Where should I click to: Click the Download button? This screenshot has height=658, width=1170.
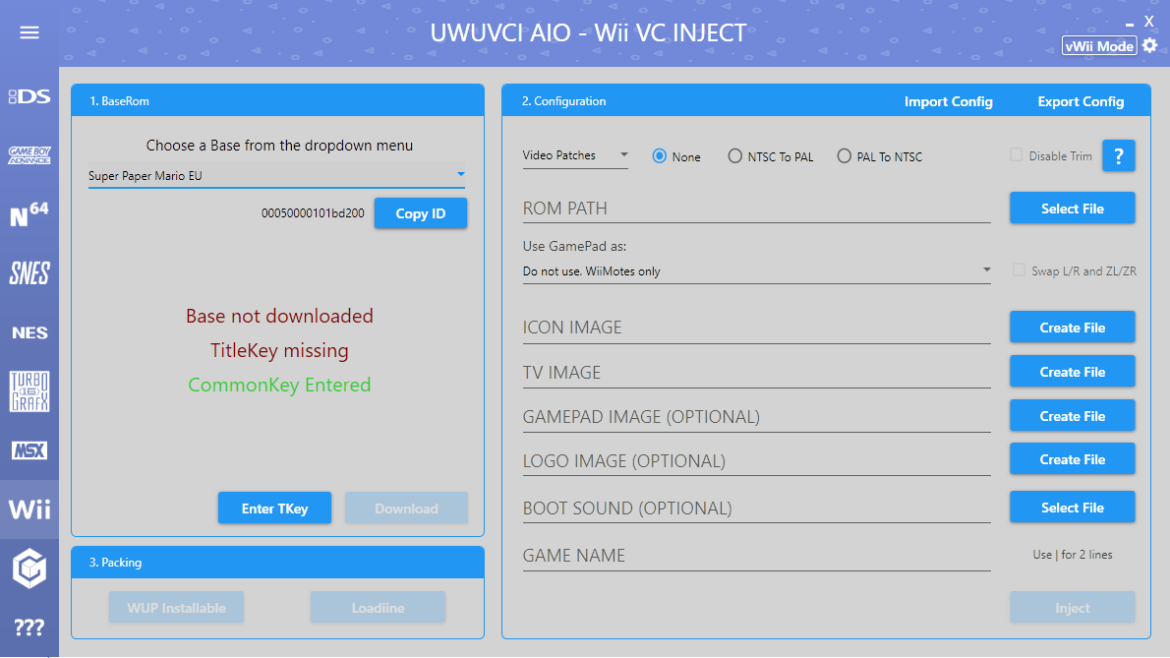(406, 508)
